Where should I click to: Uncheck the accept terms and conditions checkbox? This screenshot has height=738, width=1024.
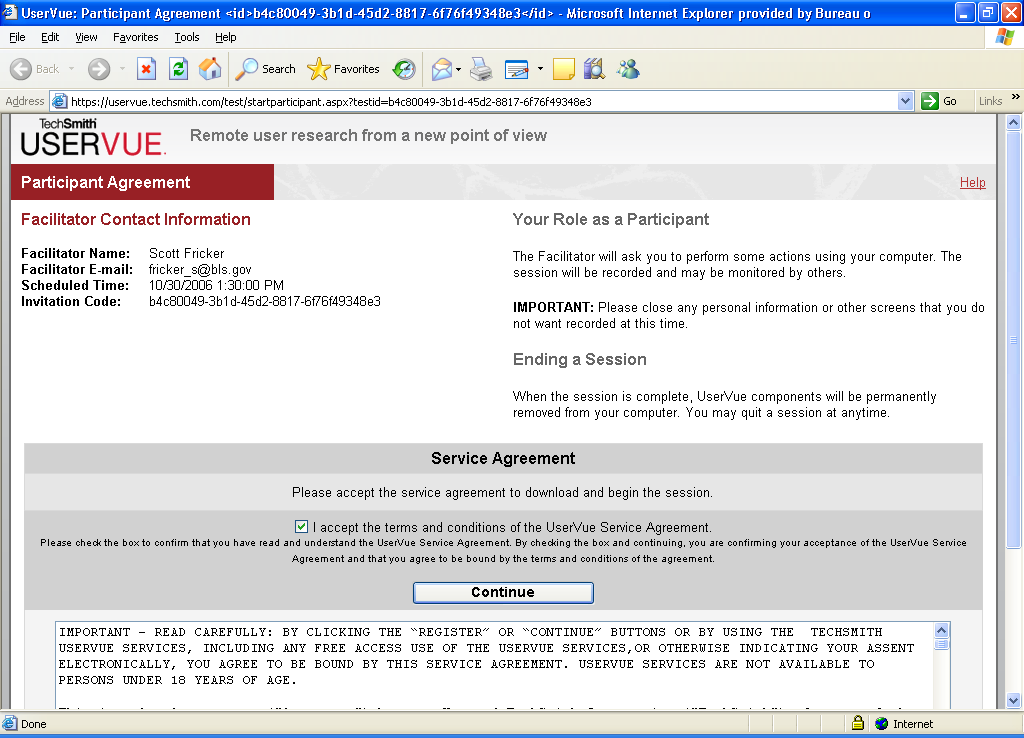click(x=301, y=526)
